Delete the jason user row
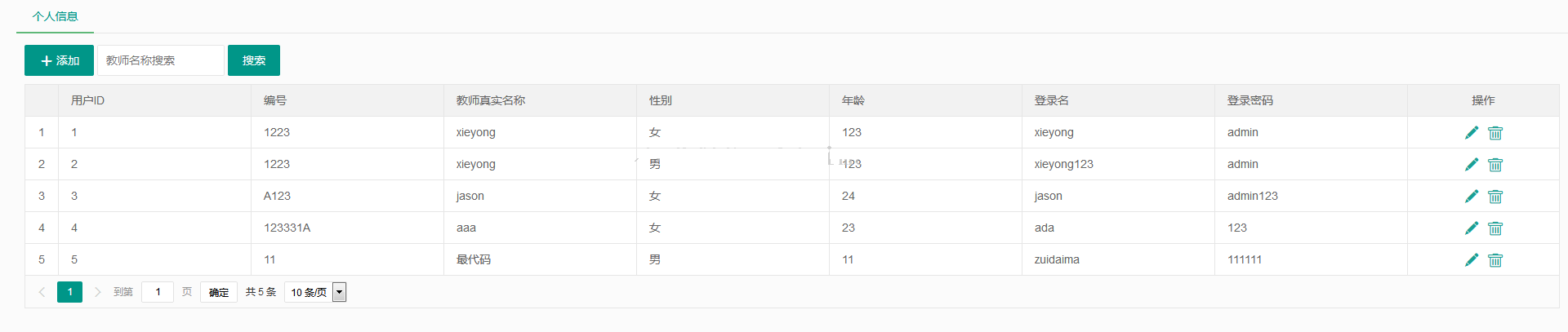This screenshot has width=1568, height=332. click(1495, 197)
